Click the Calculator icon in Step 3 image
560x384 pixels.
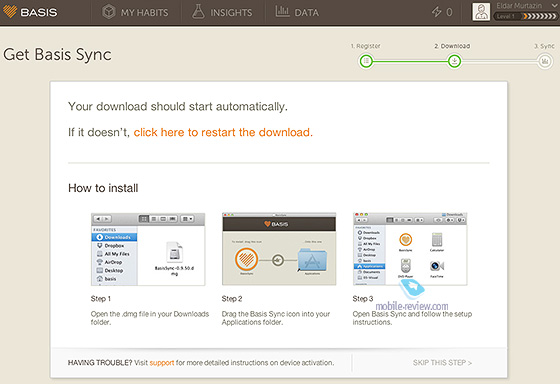tap(437, 240)
